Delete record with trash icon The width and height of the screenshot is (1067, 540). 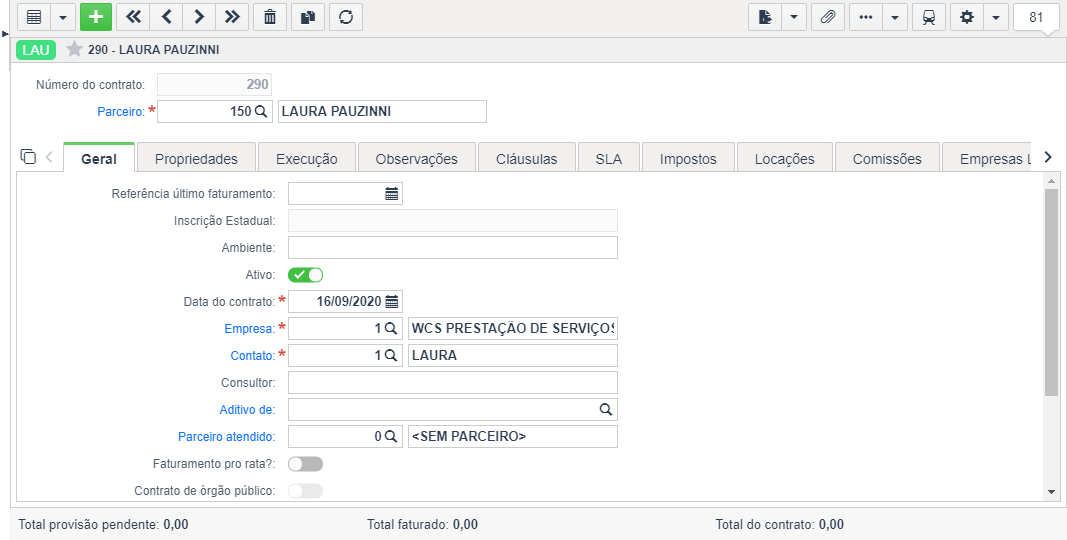[x=270, y=17]
